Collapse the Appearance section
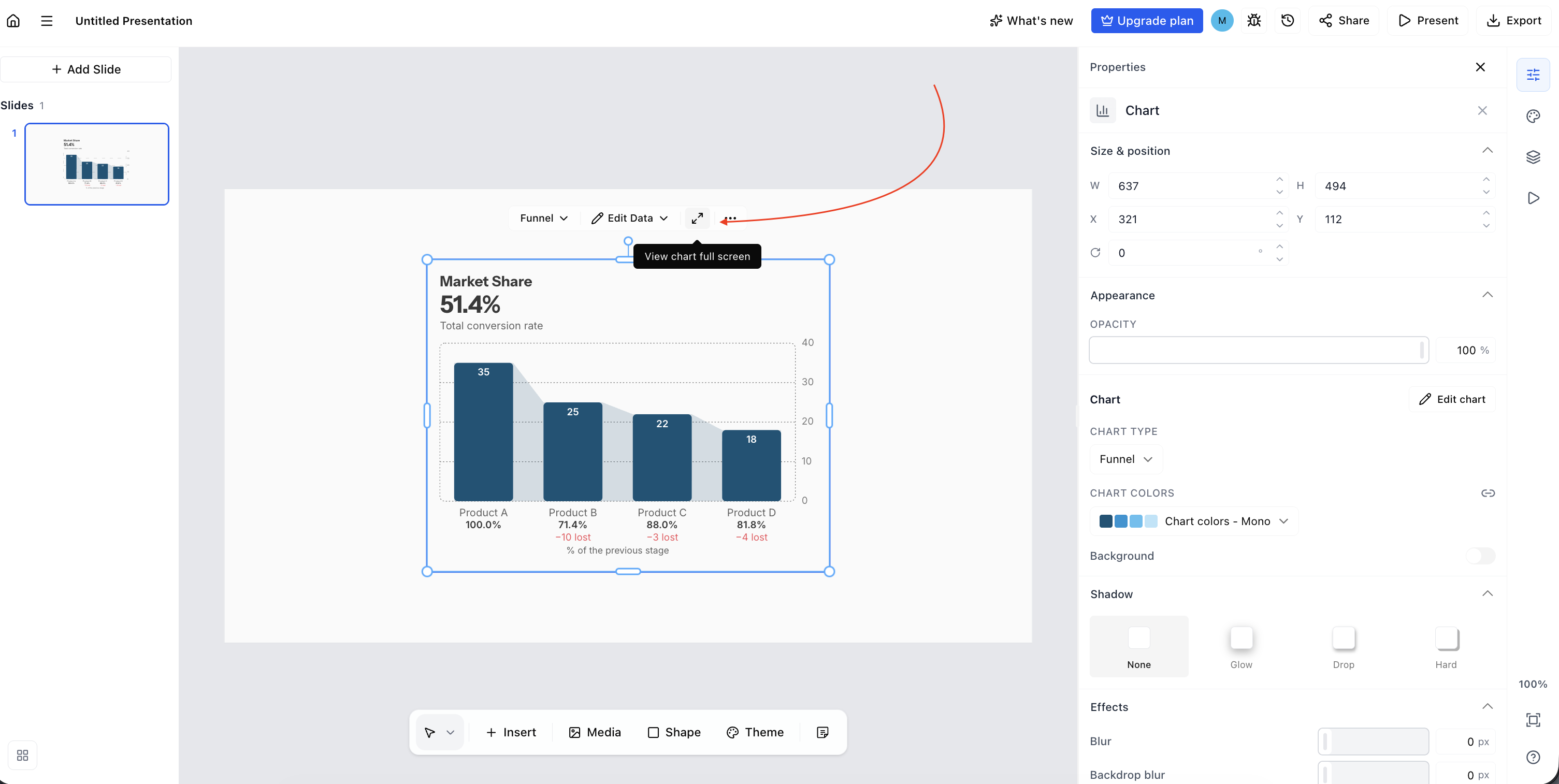The image size is (1559, 784). [x=1487, y=295]
